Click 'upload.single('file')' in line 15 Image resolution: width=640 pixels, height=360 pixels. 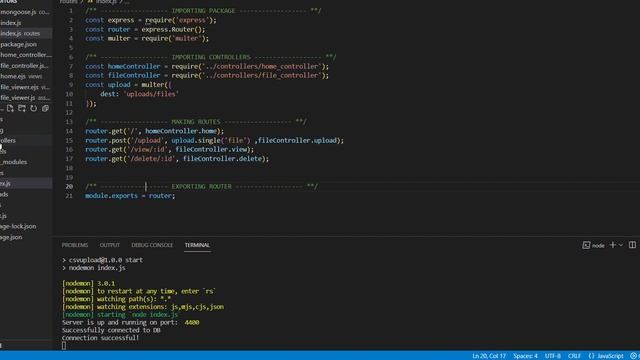click(211, 140)
